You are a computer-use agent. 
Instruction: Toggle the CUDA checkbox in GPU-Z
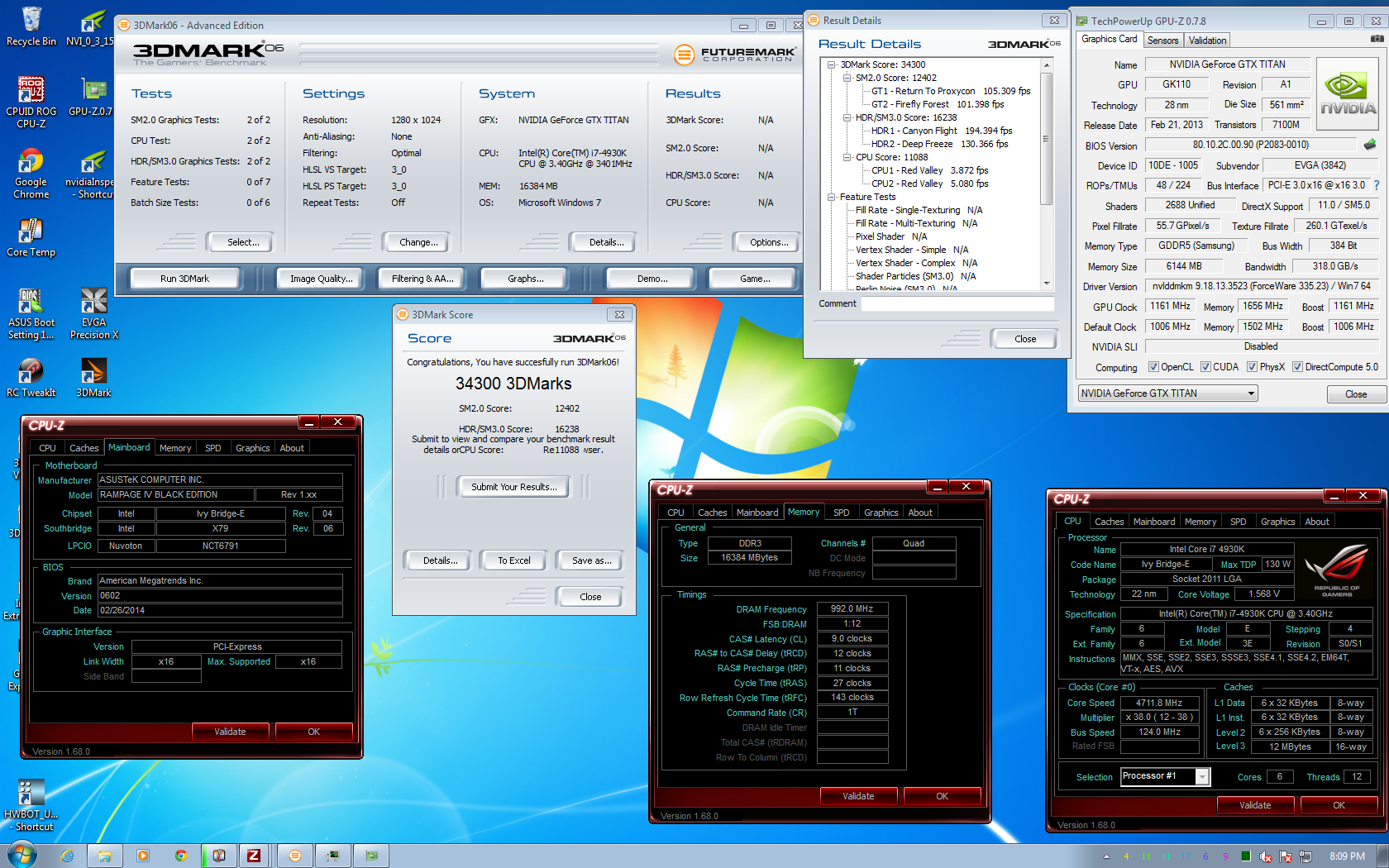click(x=1205, y=367)
